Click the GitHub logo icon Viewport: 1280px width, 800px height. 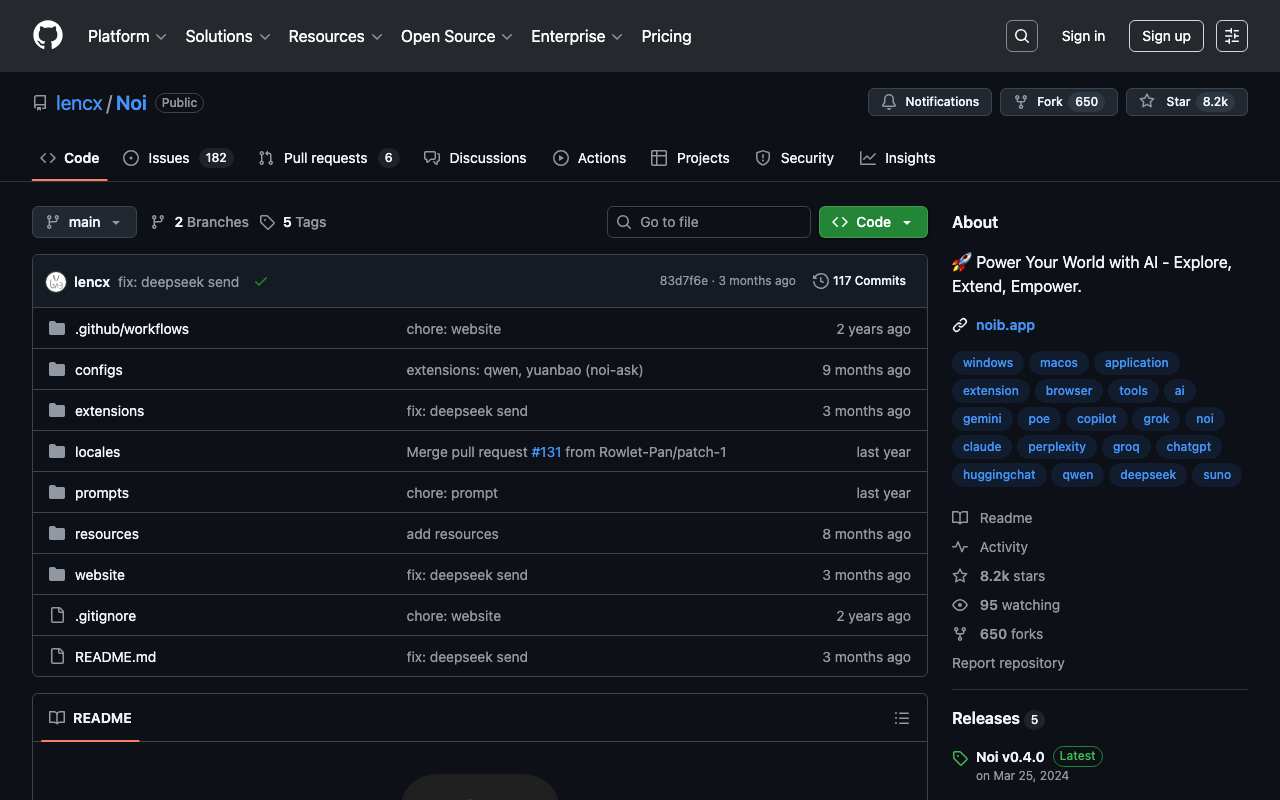pos(48,36)
